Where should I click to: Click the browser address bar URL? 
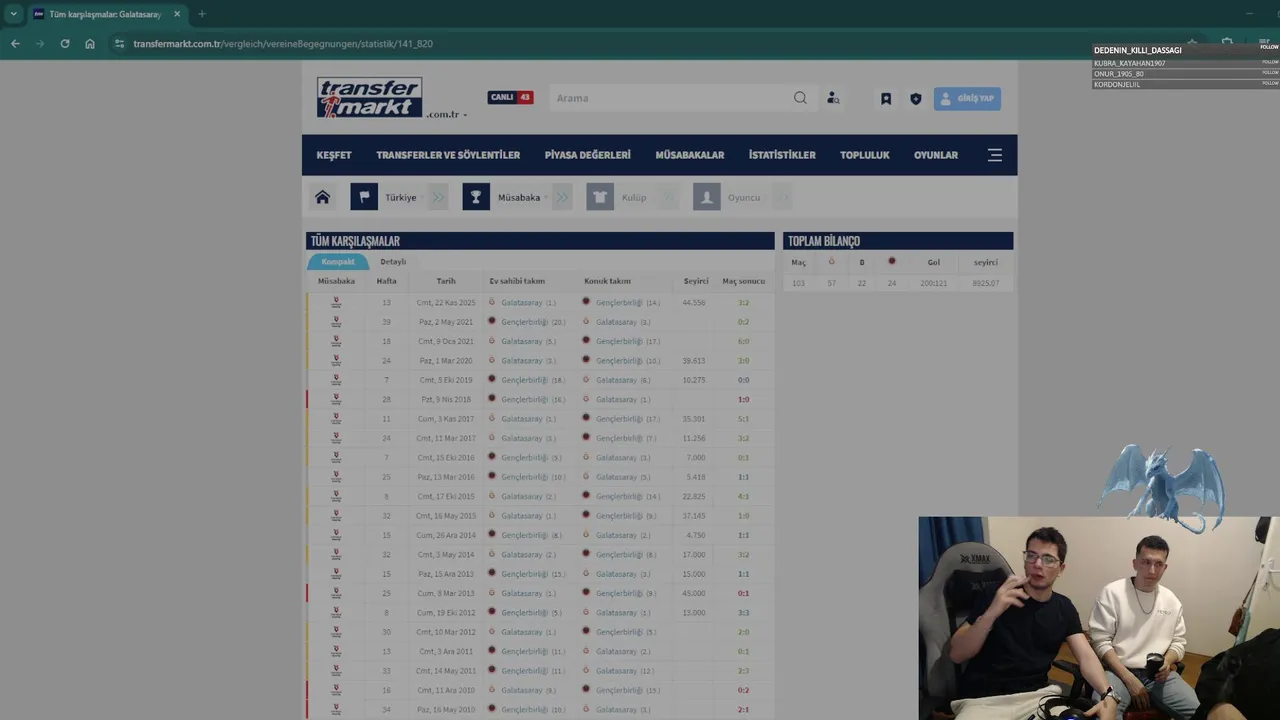point(283,44)
